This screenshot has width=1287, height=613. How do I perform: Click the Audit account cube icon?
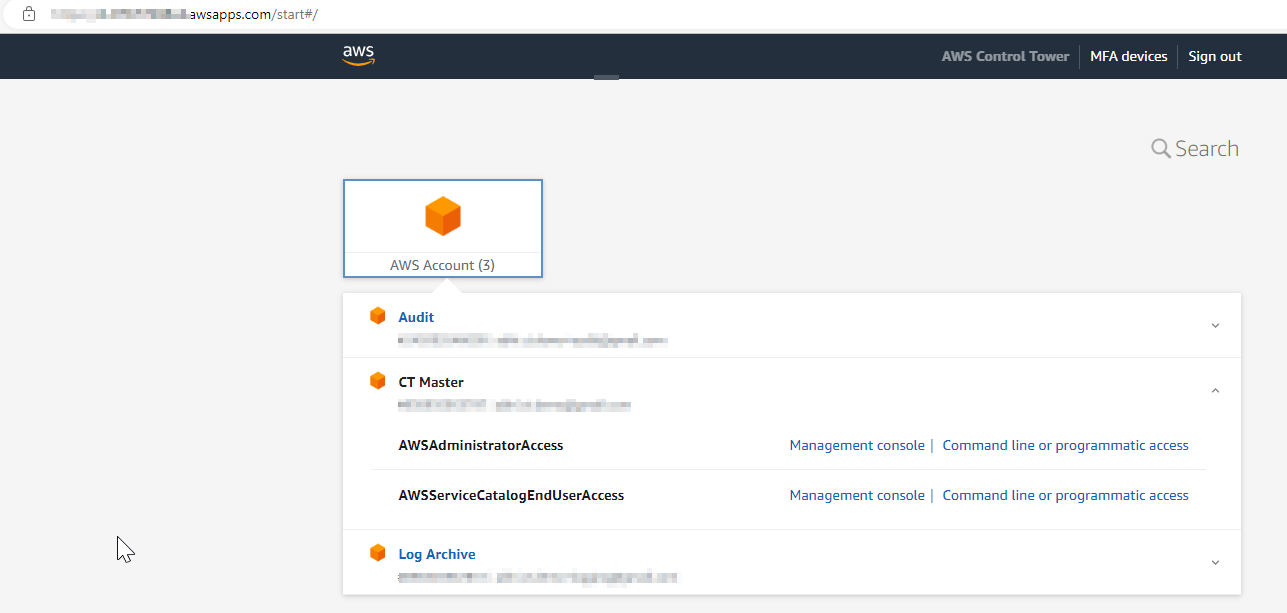(x=377, y=316)
